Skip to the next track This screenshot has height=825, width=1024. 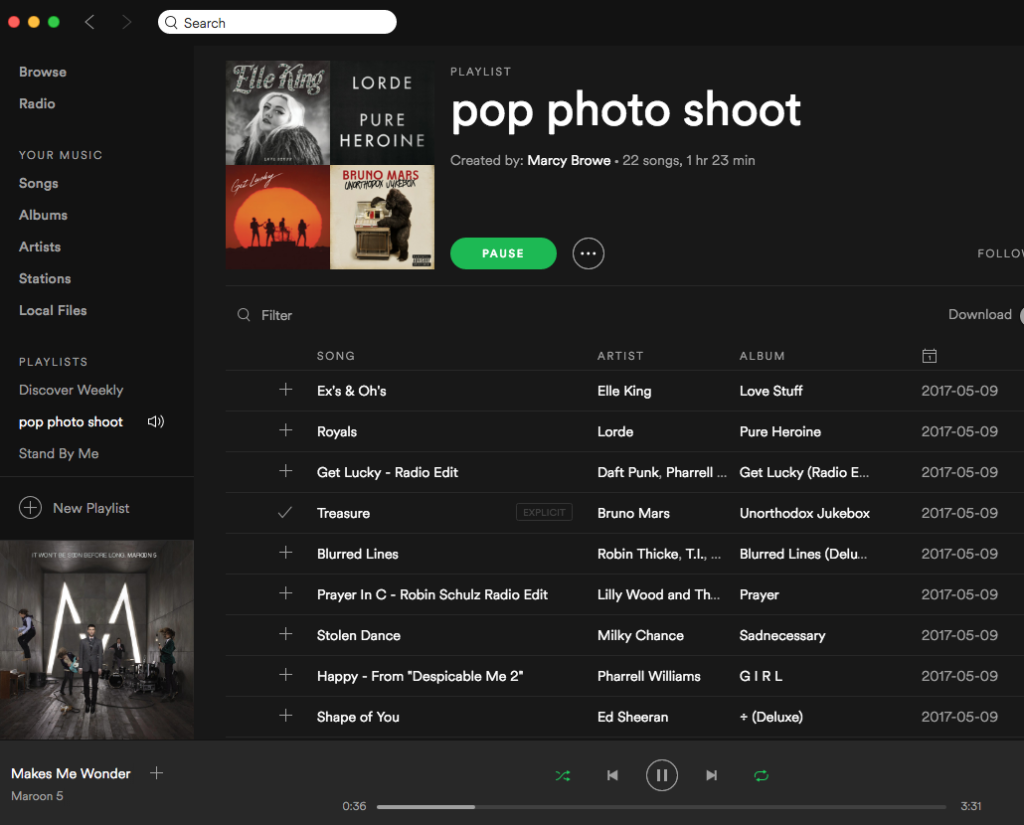click(x=711, y=775)
